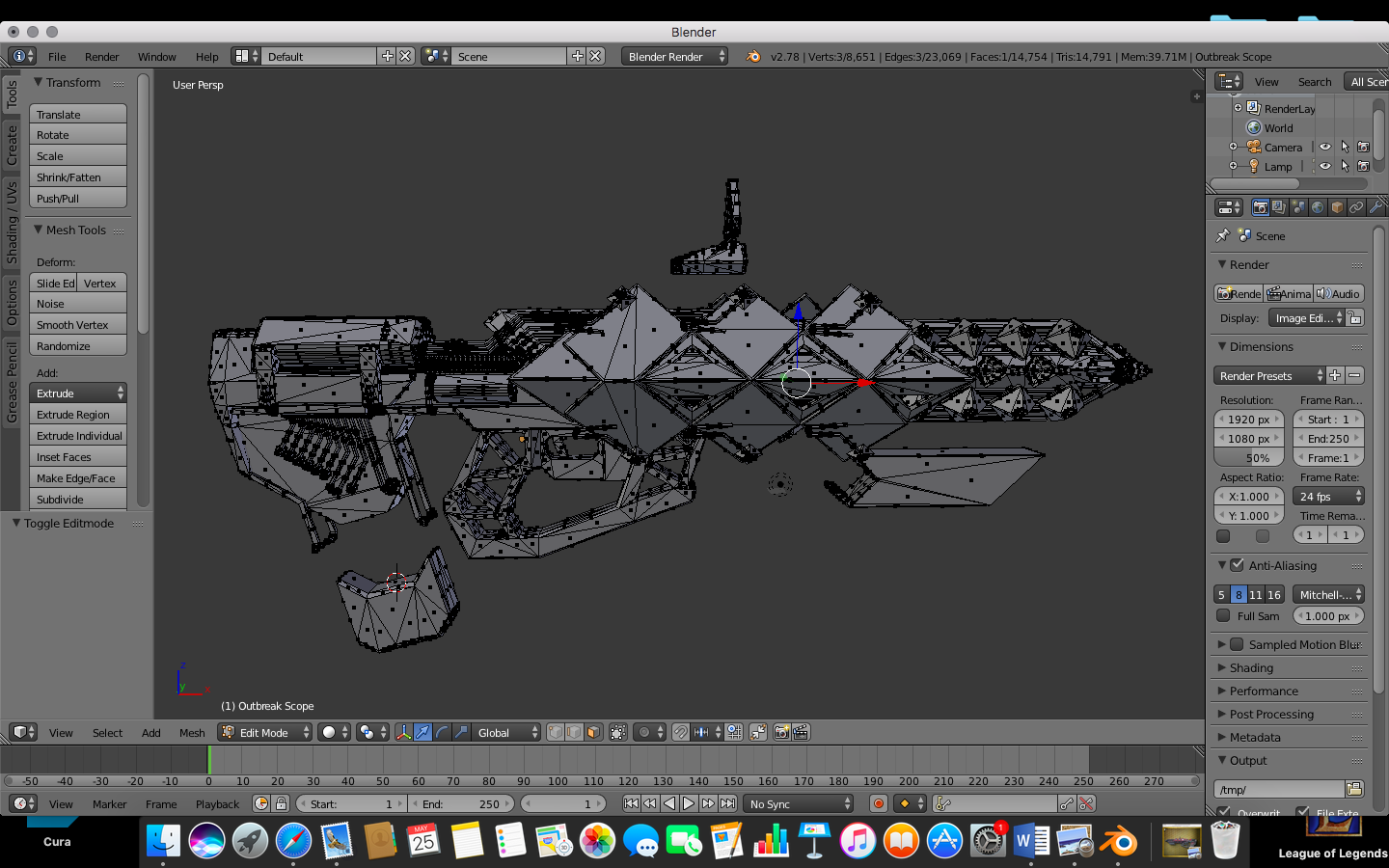Open the file browser for output path
The image size is (1389, 868).
pos(1354,789)
